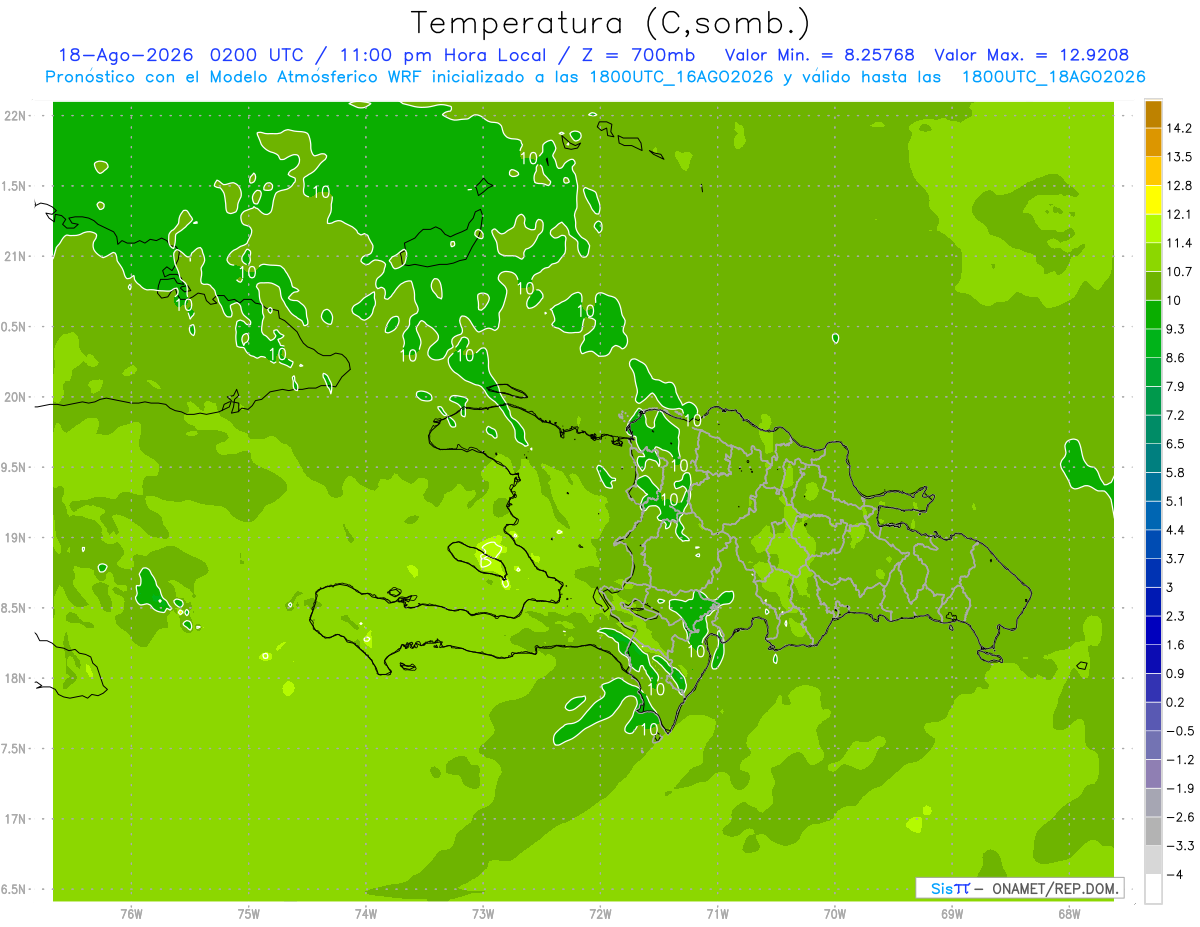Image resolution: width=1200 pixels, height=927 pixels.
Task: Click the "21N" latitude label
Action: tap(17, 257)
